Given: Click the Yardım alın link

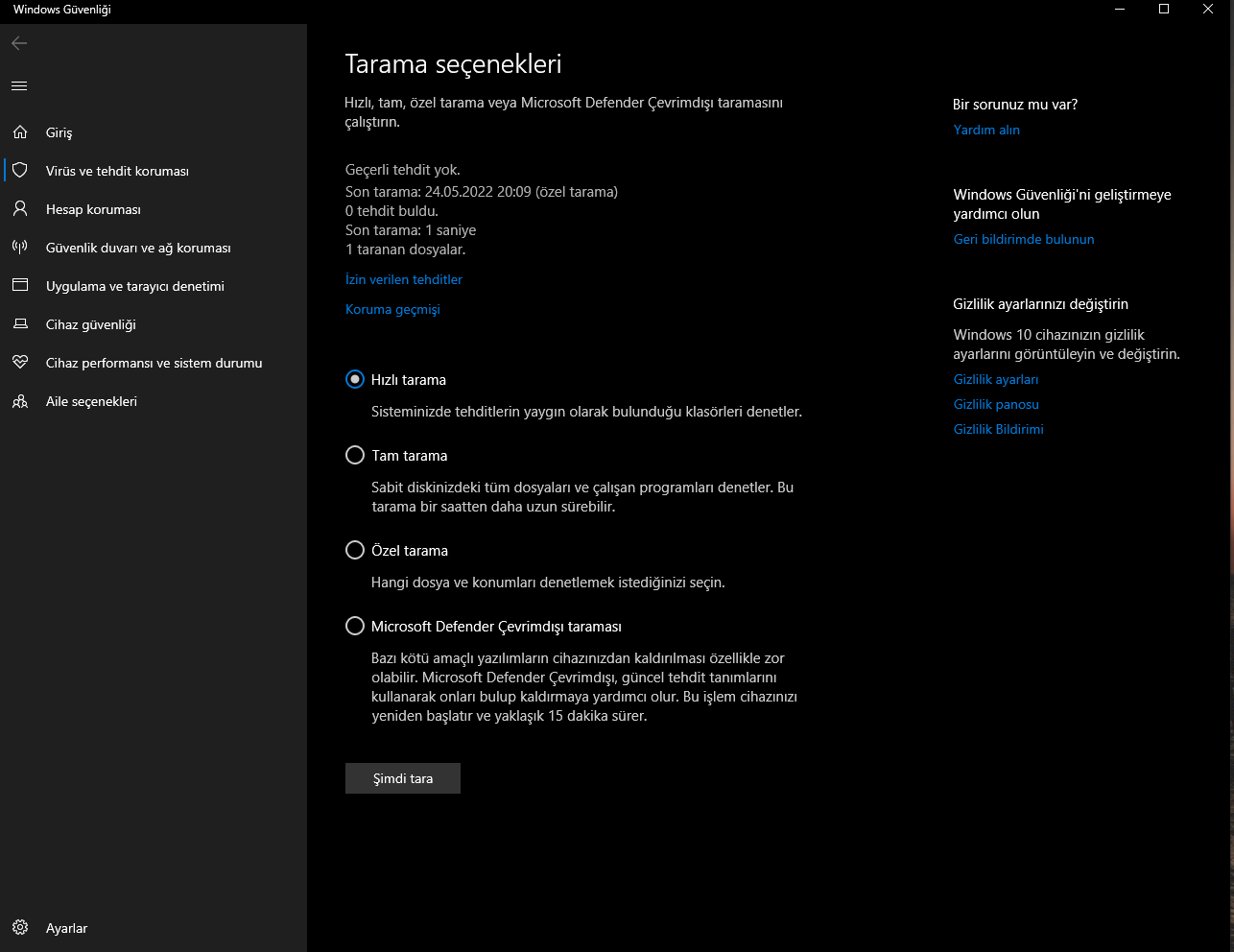Looking at the screenshot, I should tap(986, 131).
